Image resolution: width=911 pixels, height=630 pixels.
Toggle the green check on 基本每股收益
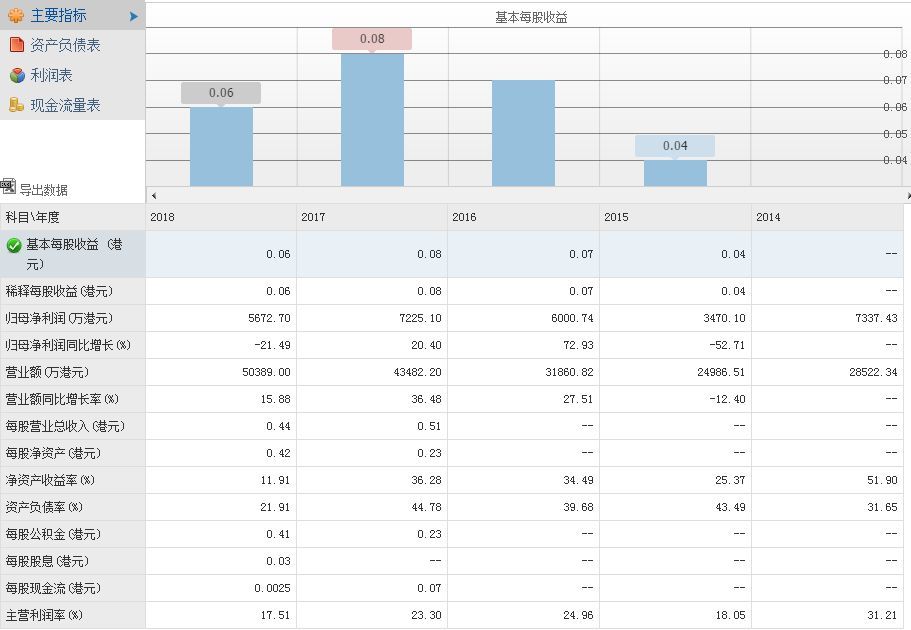(x=14, y=245)
